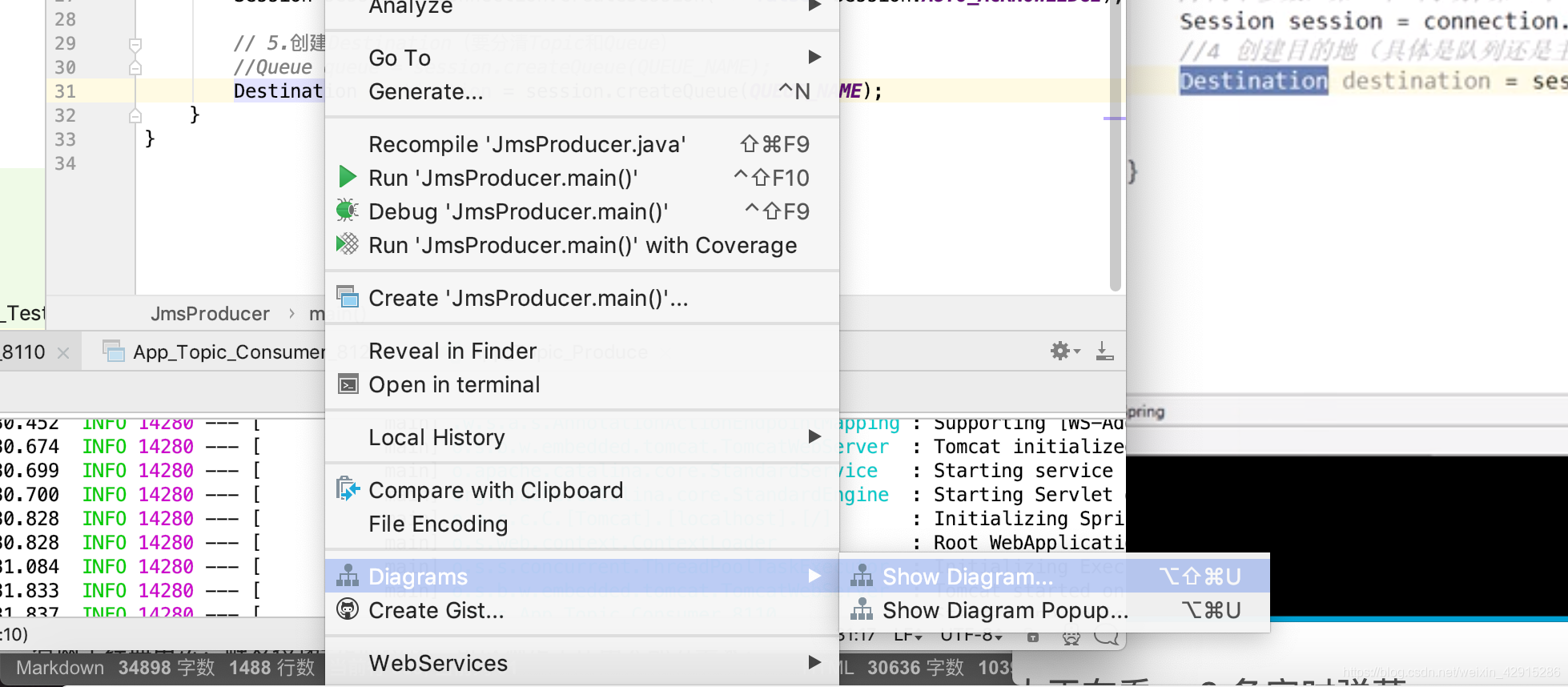Click the 31:17 caret position in the status bar
The height and width of the screenshot is (687, 1568).
coord(858,637)
